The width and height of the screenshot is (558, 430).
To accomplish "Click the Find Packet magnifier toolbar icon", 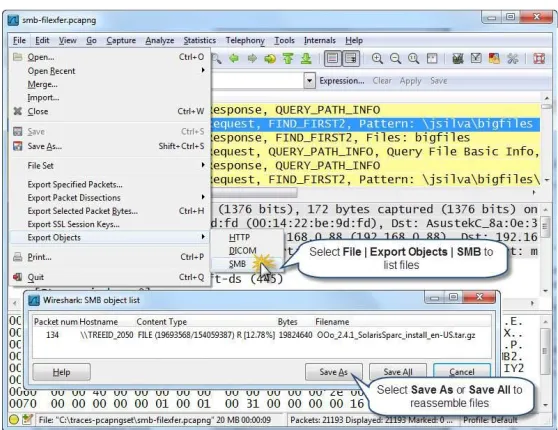I will [x=216, y=59].
